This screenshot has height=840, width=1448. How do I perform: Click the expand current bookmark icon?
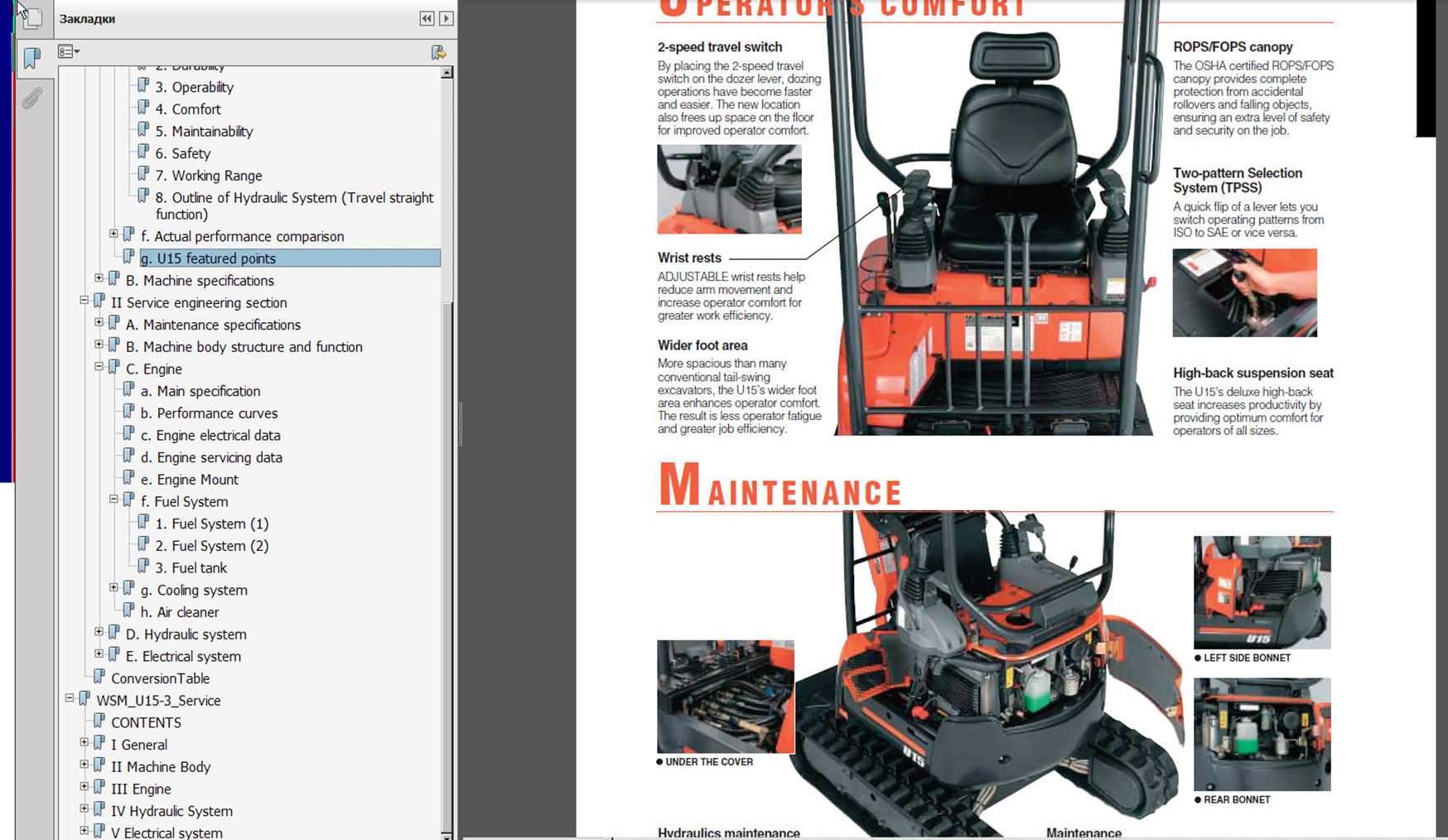[x=438, y=52]
